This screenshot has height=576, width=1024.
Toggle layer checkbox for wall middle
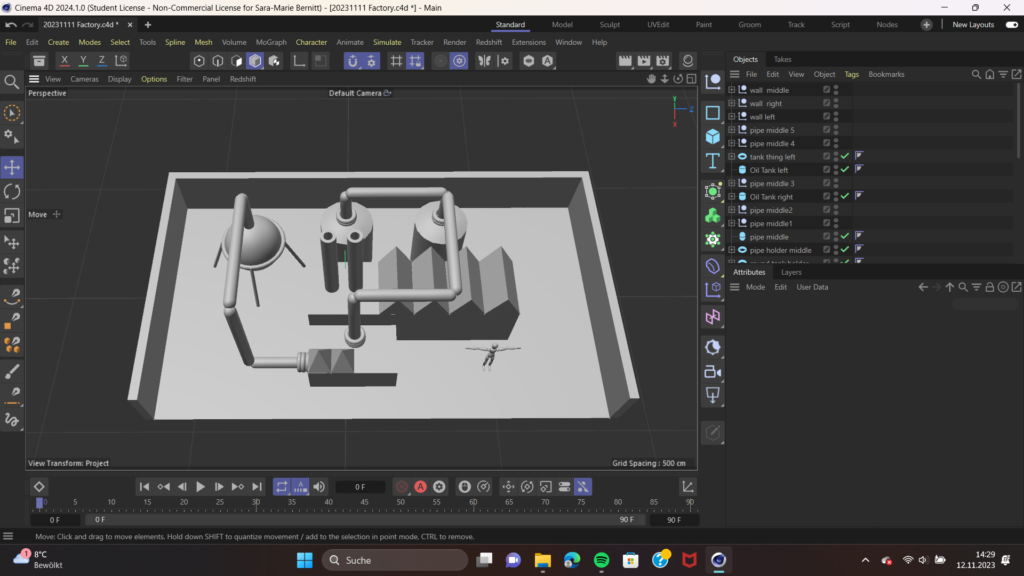point(826,90)
